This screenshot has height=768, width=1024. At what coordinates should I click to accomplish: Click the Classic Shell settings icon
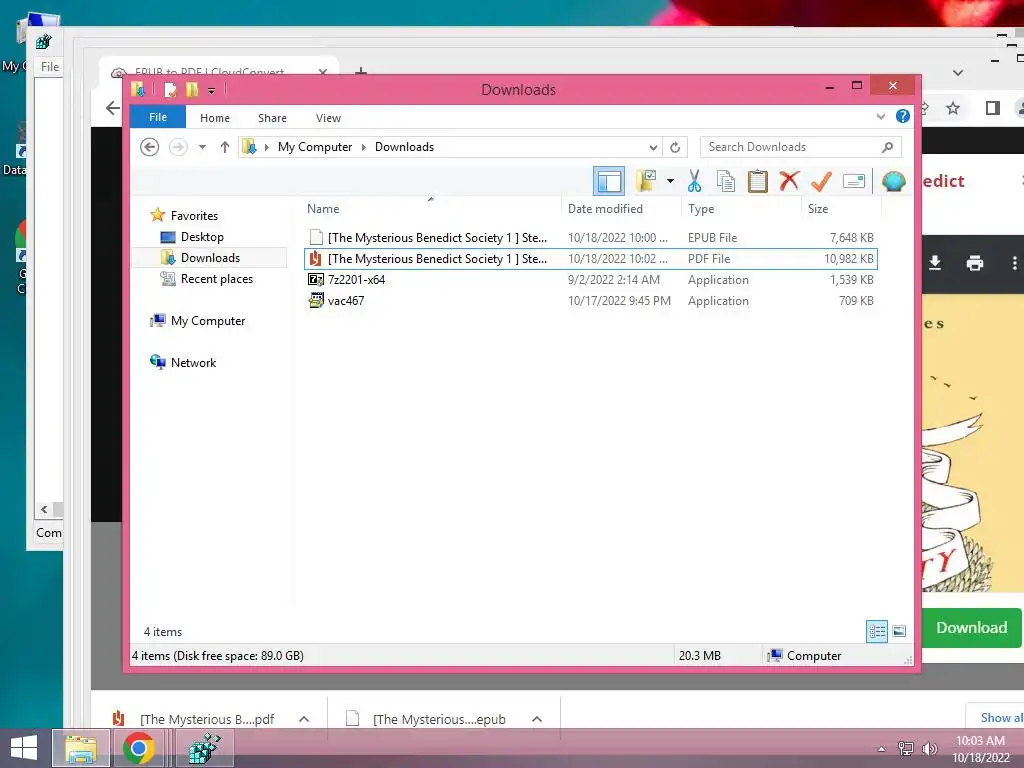[x=893, y=181]
